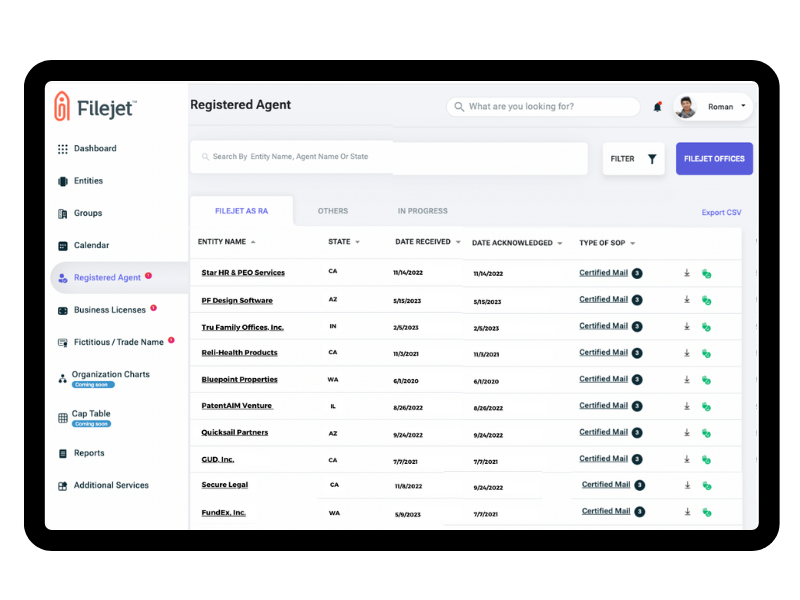This screenshot has height=600, width=800.
Task: Click the count badge for PF Design Software
Action: [637, 300]
